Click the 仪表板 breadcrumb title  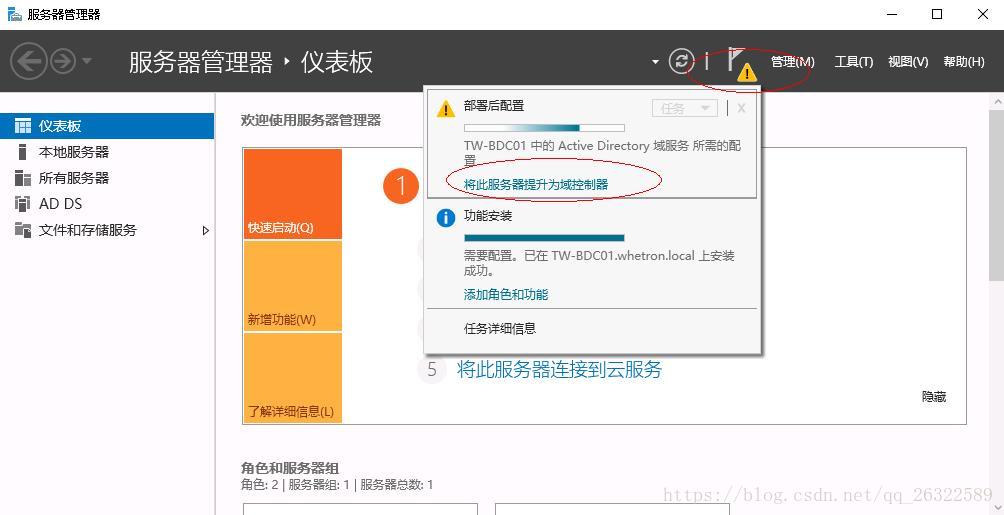point(337,62)
